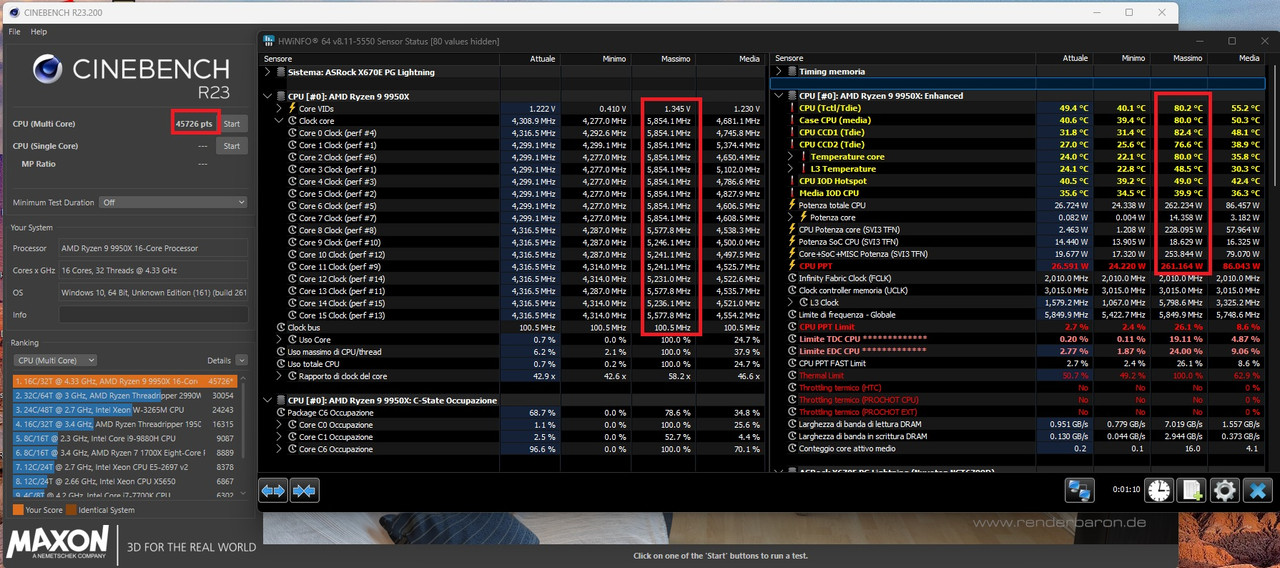This screenshot has height=568, width=1280.
Task: Collapse the C-State Occupazione group
Action: [267, 400]
